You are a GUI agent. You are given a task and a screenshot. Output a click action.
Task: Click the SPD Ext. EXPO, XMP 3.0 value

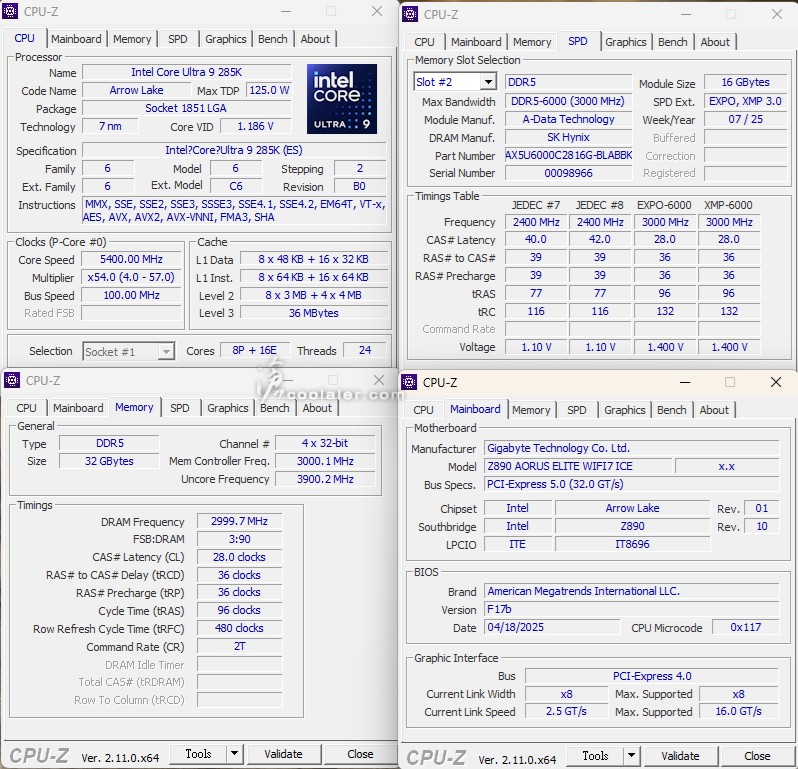[746, 101]
